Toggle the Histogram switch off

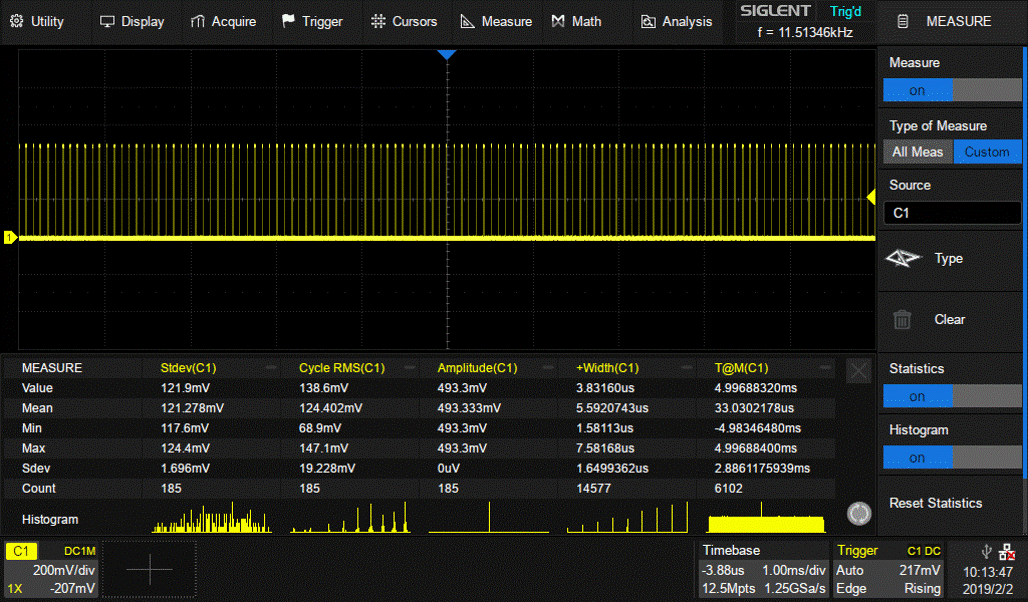click(951, 458)
